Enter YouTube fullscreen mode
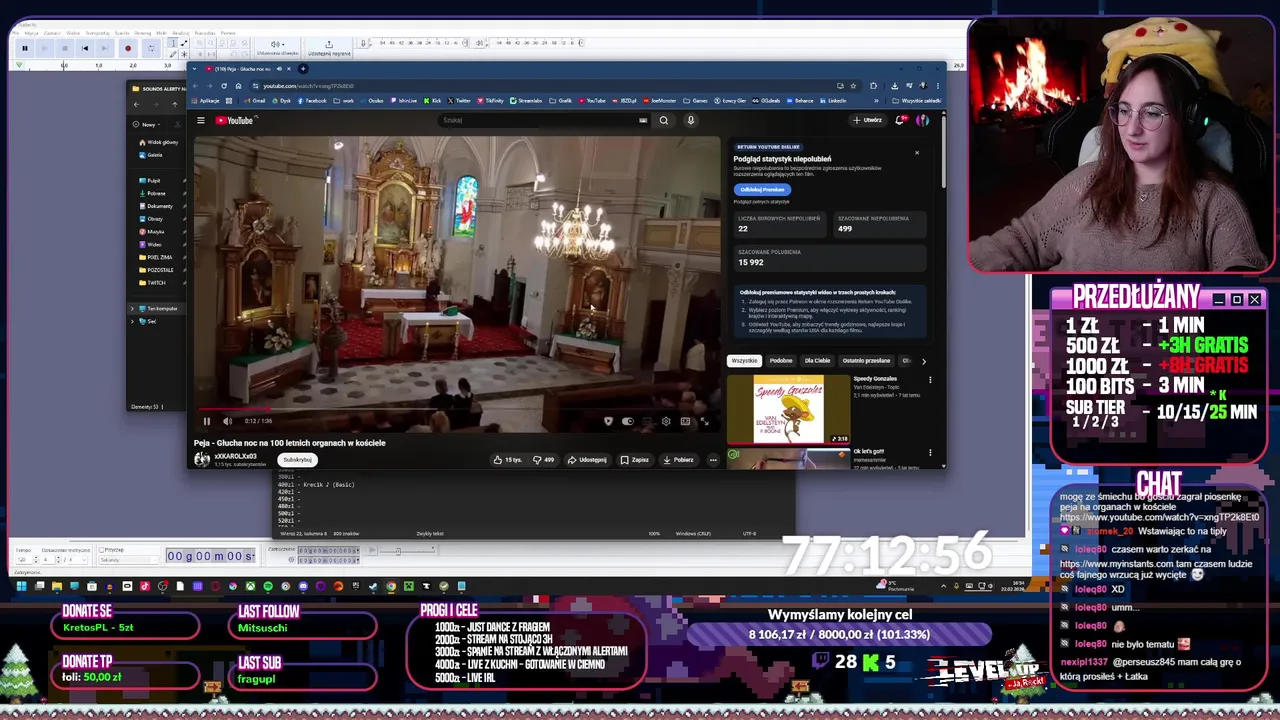 point(704,421)
